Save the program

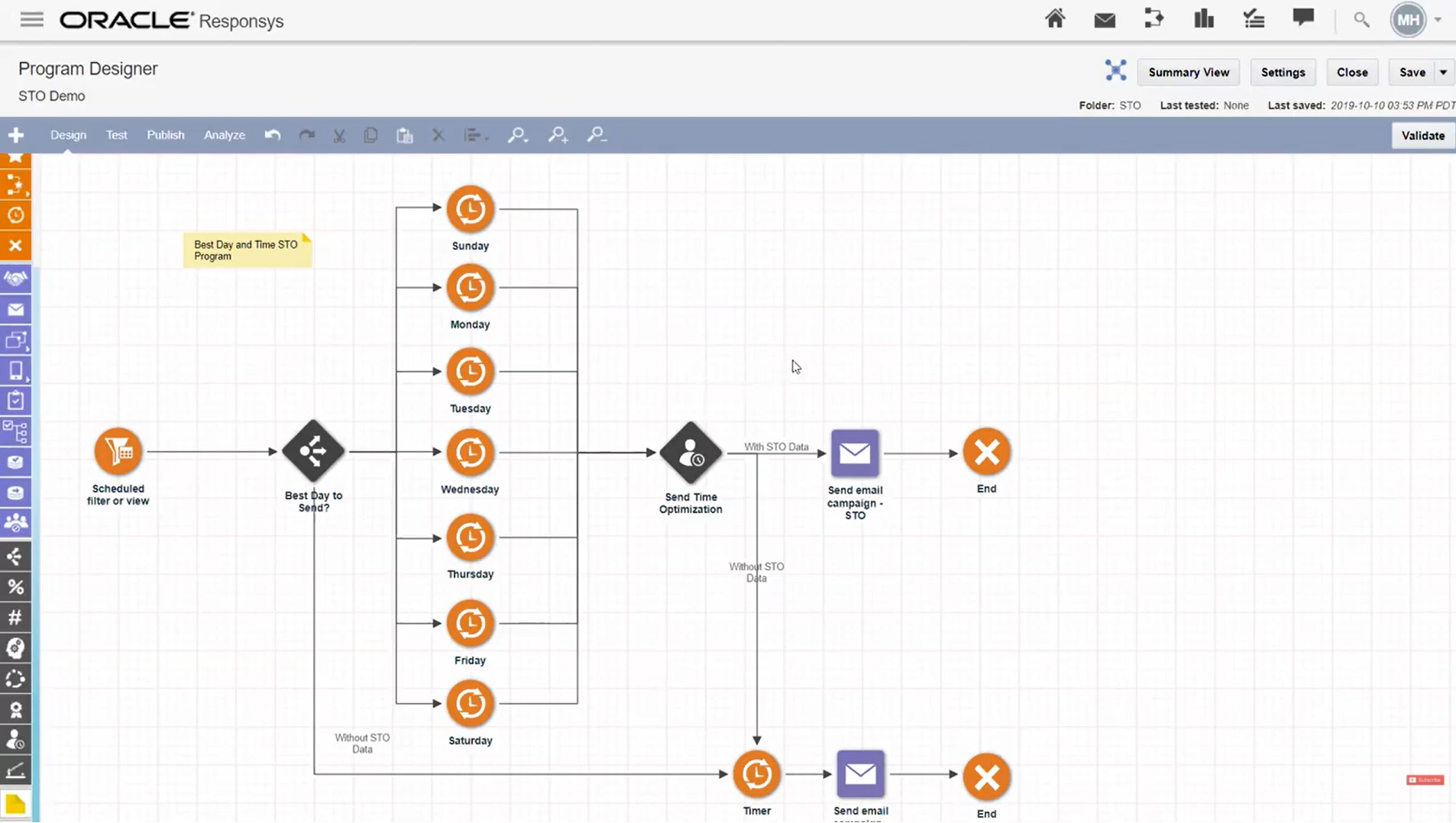point(1412,73)
